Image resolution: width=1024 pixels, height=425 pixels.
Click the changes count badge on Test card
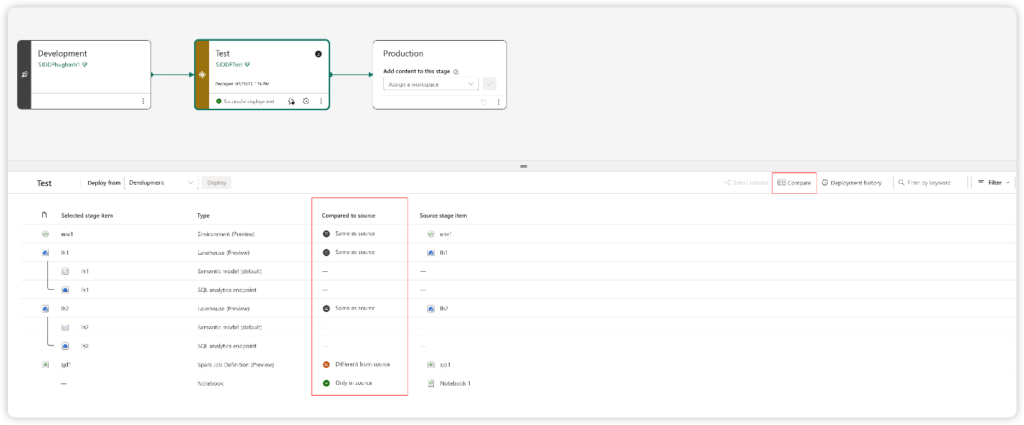[x=319, y=54]
